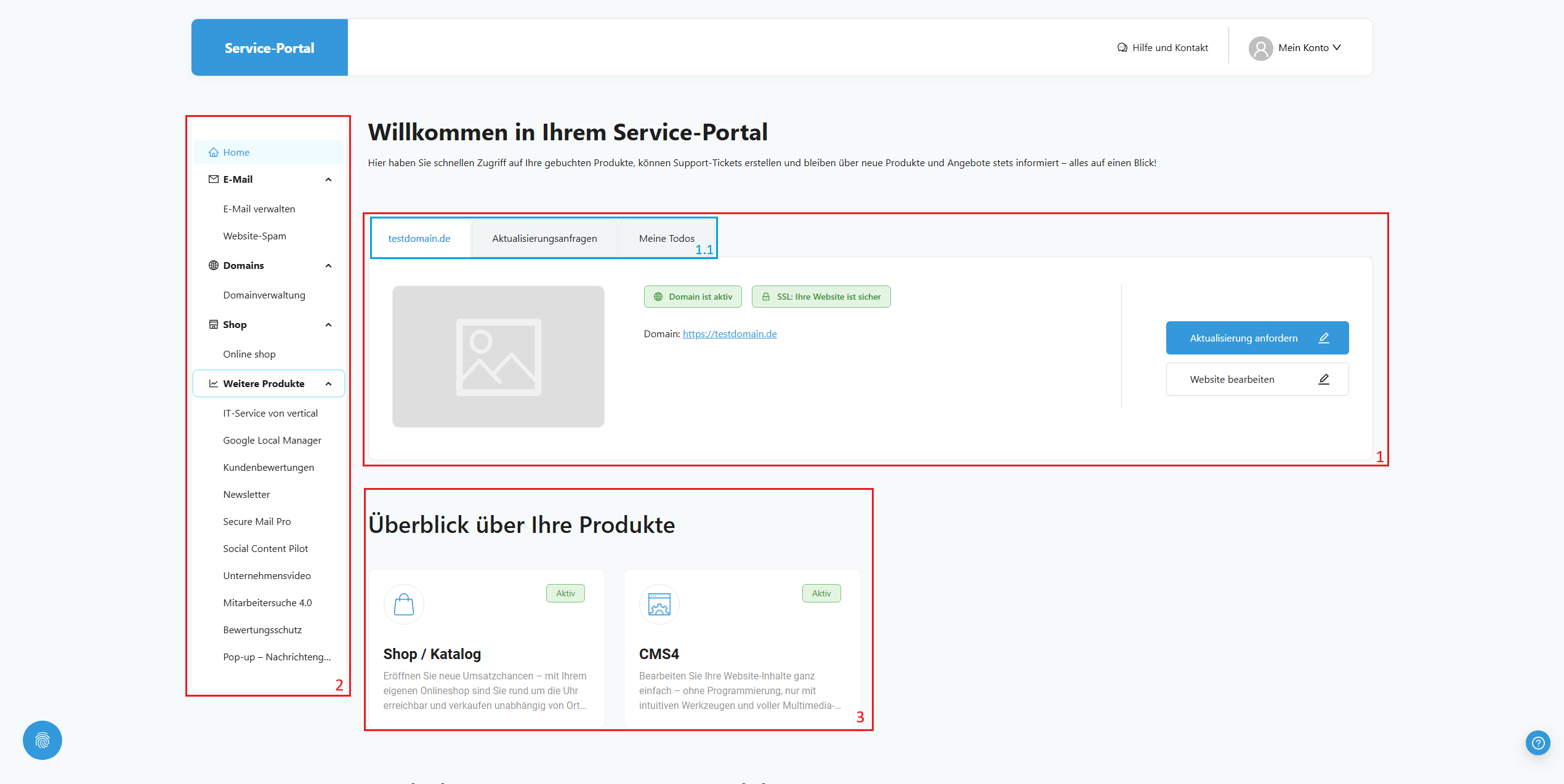The height and width of the screenshot is (784, 1564).
Task: Select the Domains globe icon
Action: 212,265
